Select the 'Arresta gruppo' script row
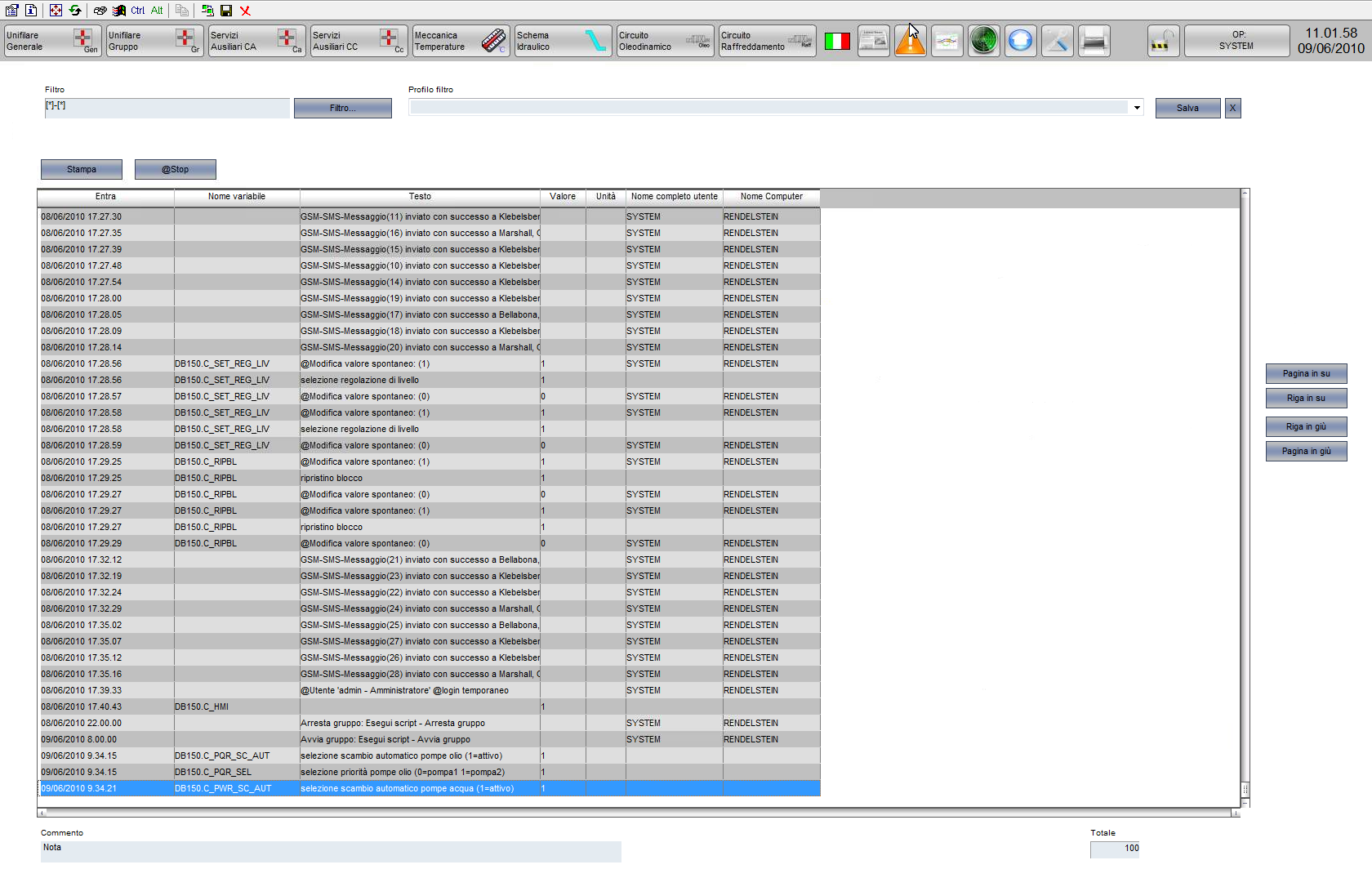The image size is (1372, 878). click(430, 723)
